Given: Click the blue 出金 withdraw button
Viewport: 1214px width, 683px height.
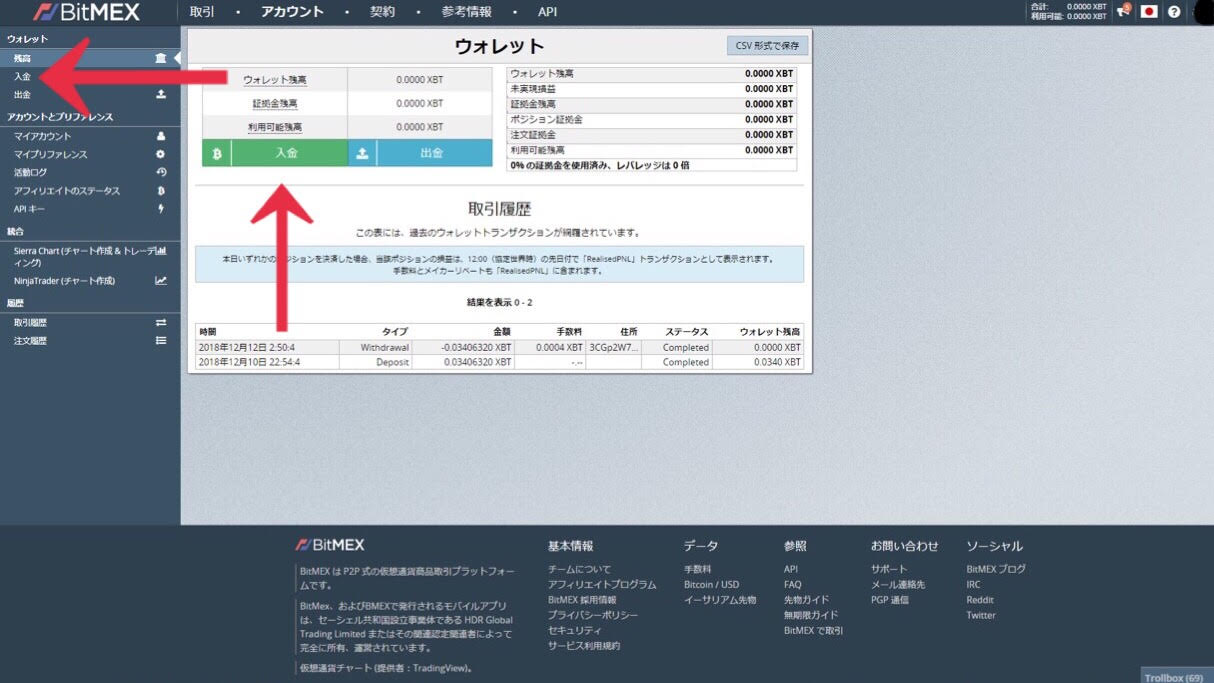Looking at the screenshot, I should (x=420, y=153).
